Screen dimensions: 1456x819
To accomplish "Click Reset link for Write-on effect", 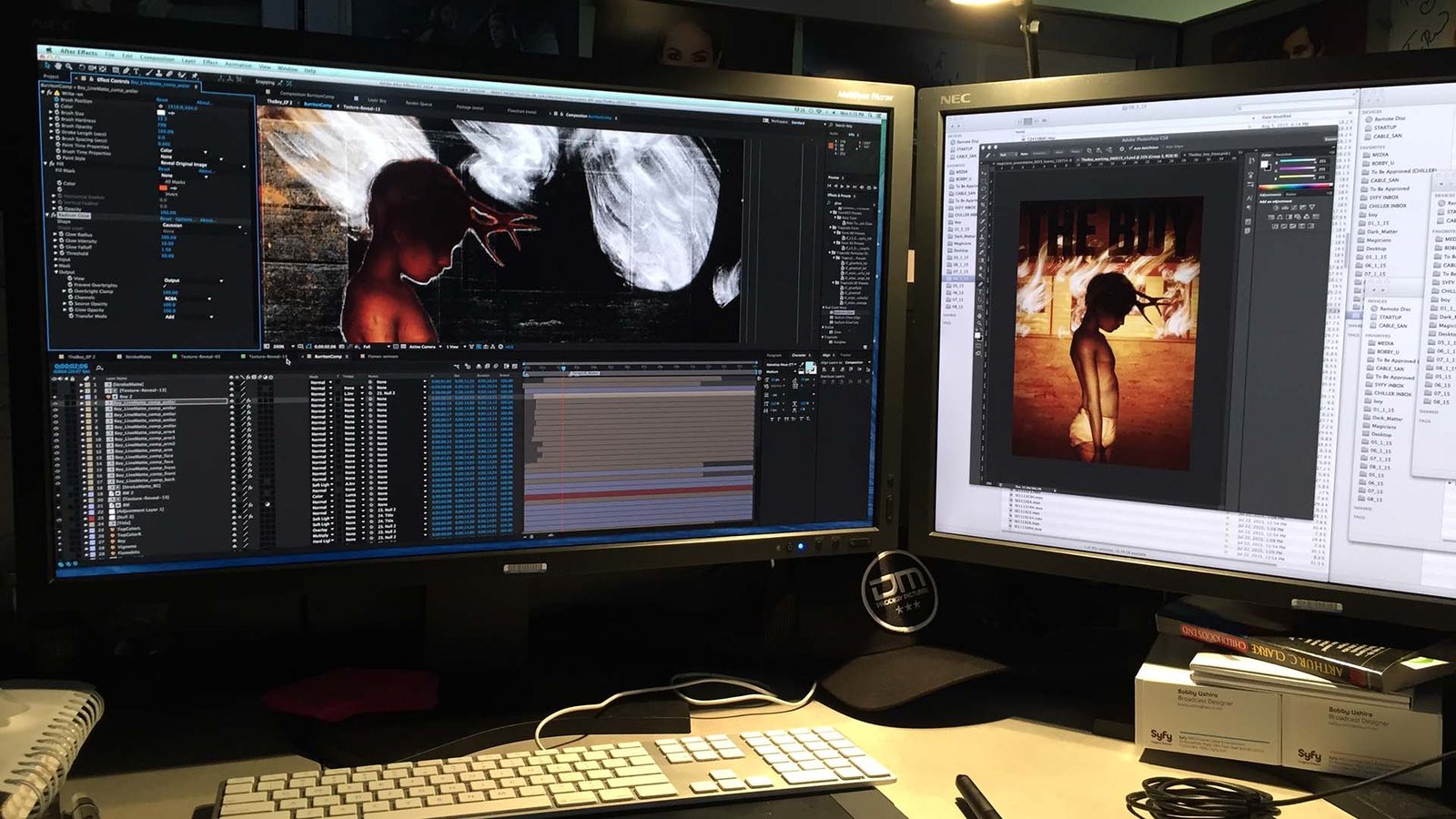I will [162, 100].
